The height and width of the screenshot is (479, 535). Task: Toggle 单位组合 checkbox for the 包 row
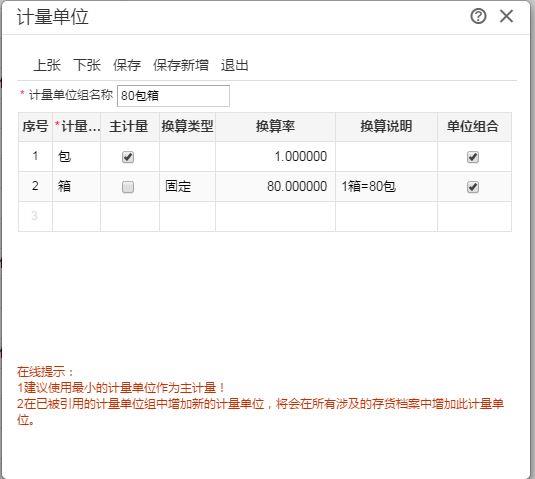[x=473, y=157]
